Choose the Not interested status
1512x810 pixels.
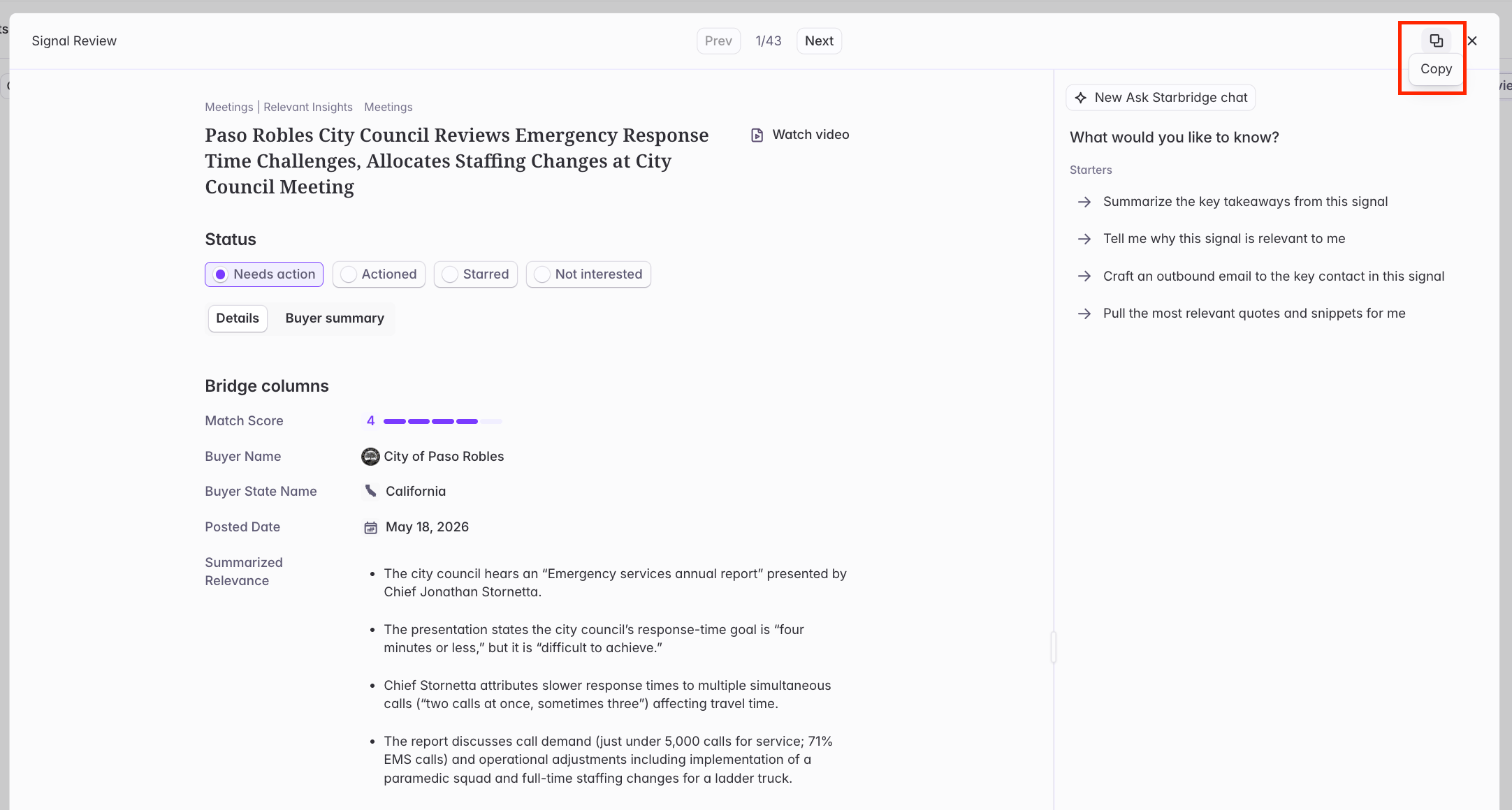point(588,274)
